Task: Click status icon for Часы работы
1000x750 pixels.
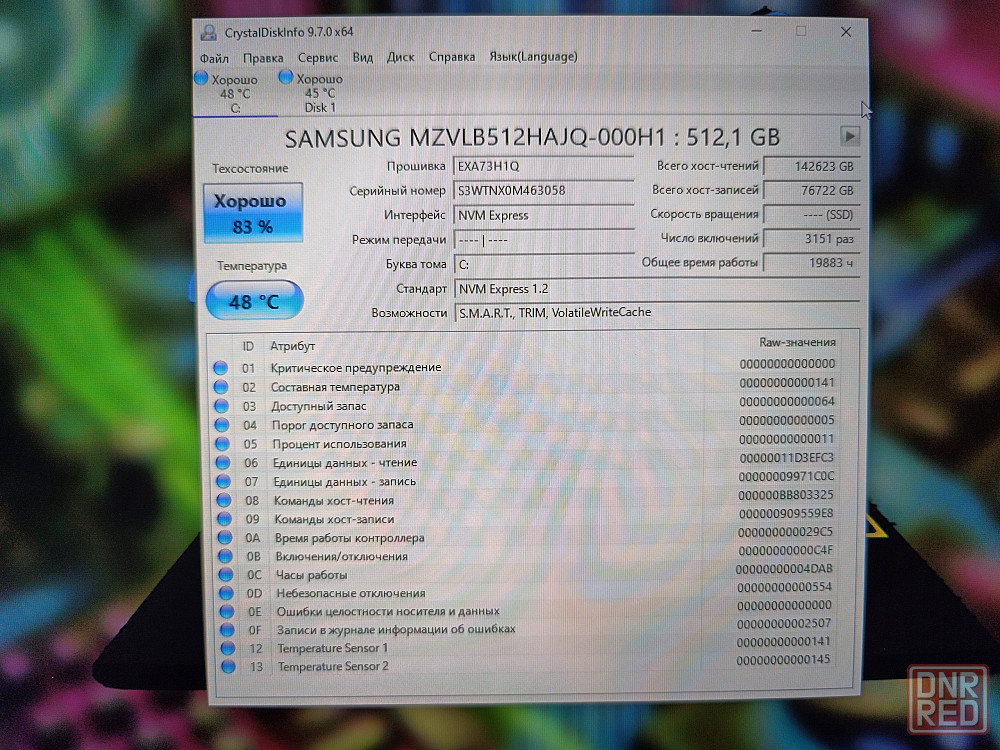Action: click(x=226, y=575)
